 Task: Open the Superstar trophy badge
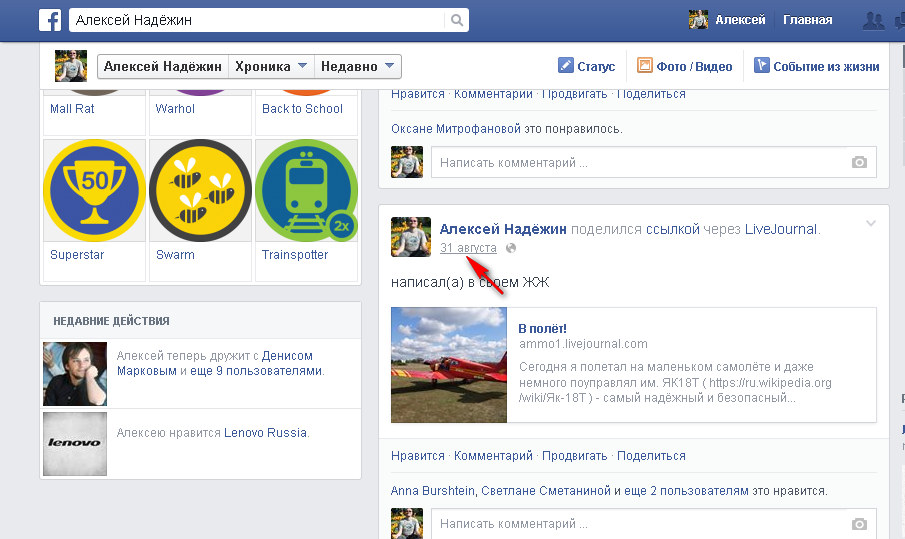tap(95, 190)
